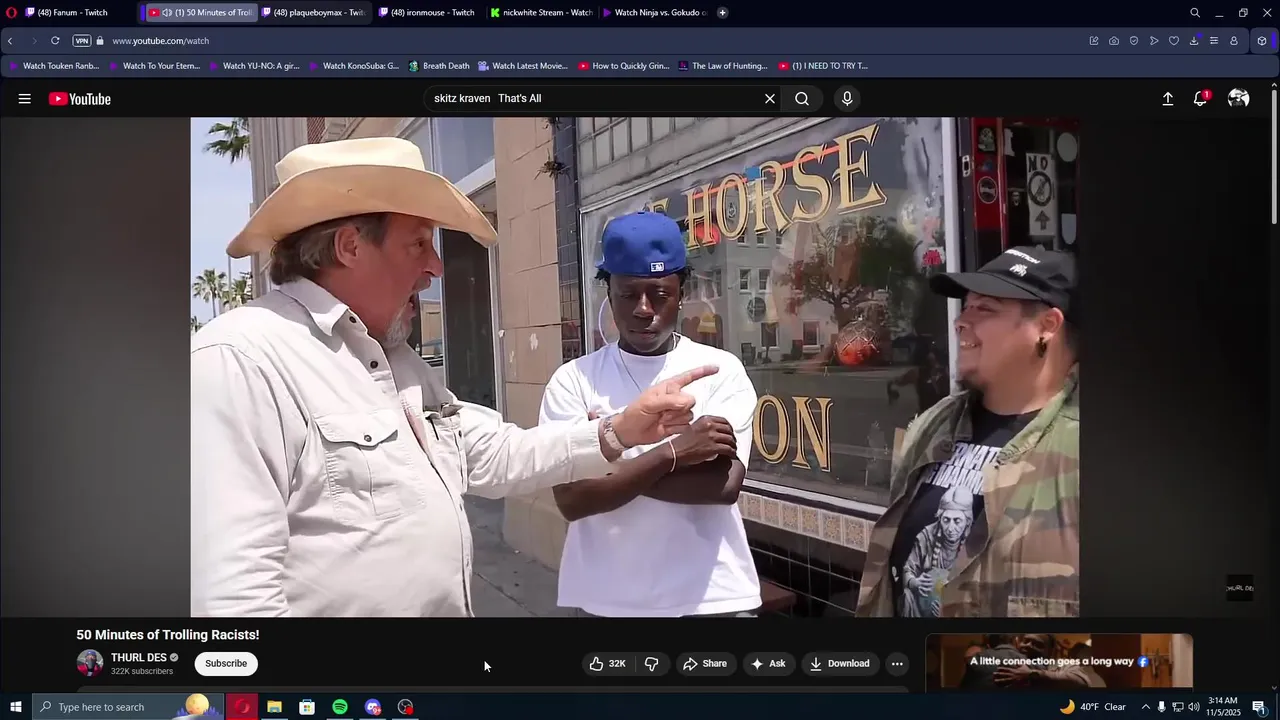Open Watch To Your Etern... bookmark
The image size is (1280, 720).
(x=155, y=66)
